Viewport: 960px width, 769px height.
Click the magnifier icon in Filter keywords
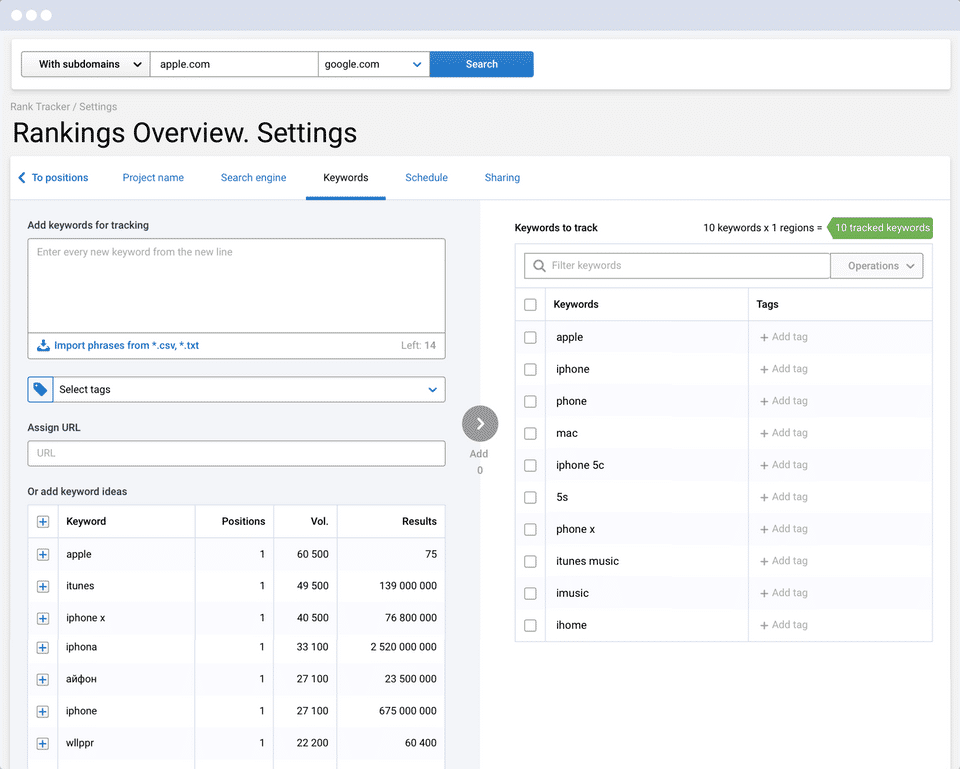click(x=540, y=266)
